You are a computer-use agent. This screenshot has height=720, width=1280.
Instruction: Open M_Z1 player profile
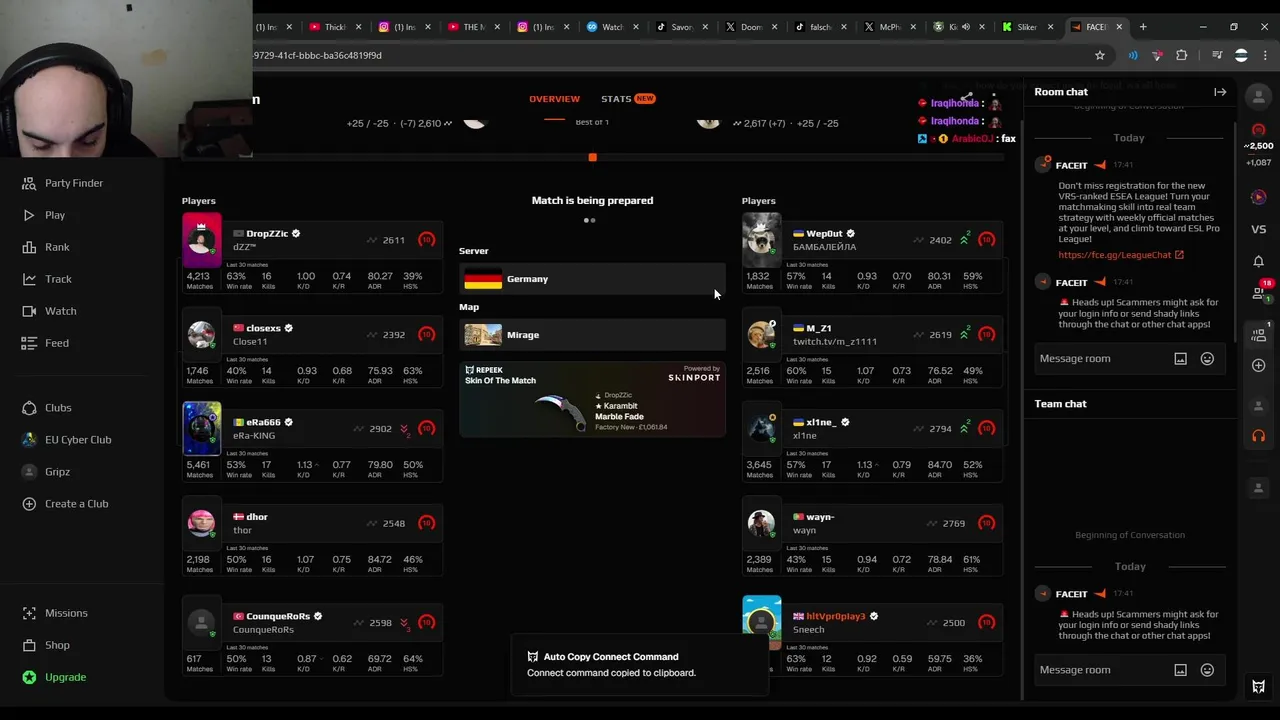818,328
